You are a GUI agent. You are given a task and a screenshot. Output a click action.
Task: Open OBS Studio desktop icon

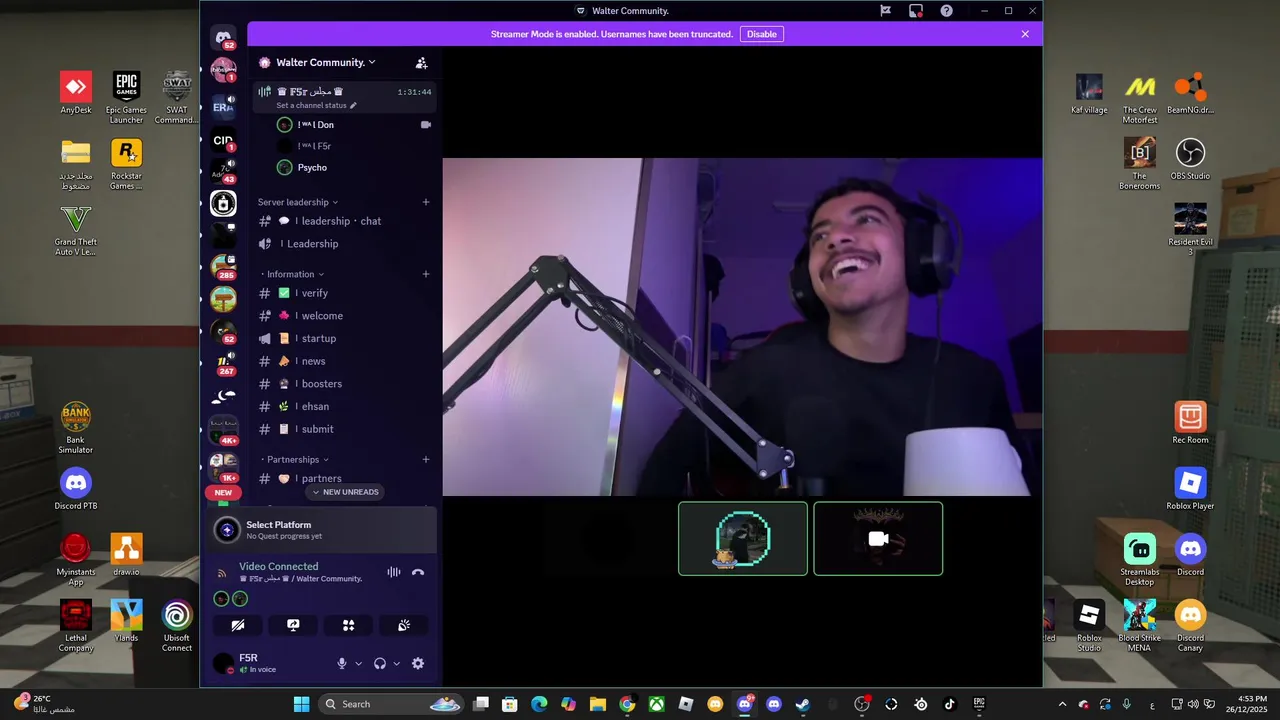coord(1190,159)
